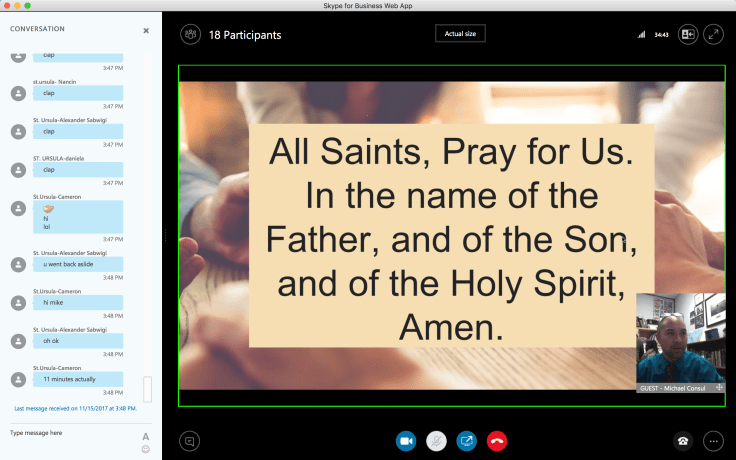This screenshot has height=460, width=736.
Task: Click the 'hi lol' message bubble
Action: click(x=78, y=217)
